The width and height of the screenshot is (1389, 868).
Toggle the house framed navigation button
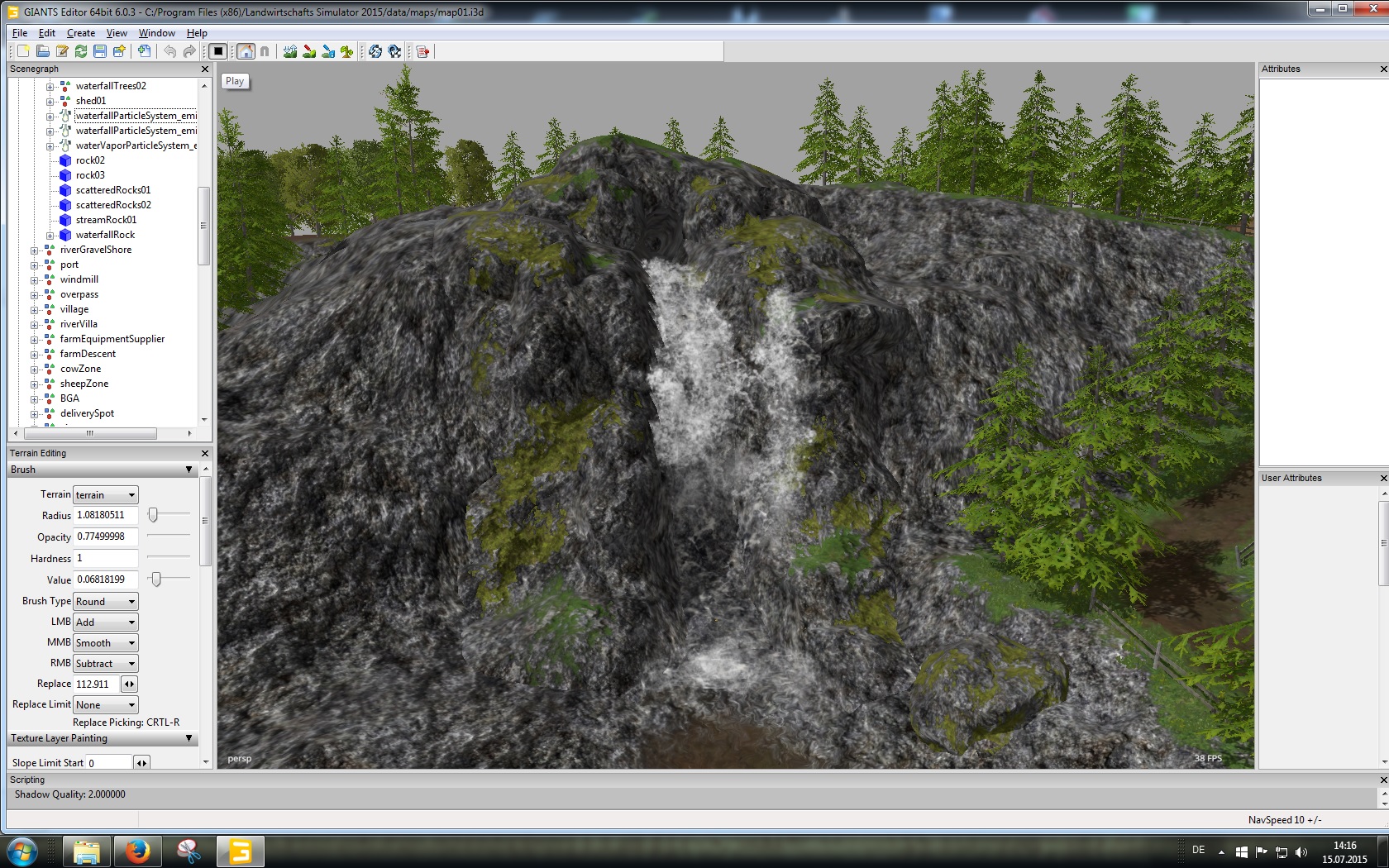tap(246, 51)
